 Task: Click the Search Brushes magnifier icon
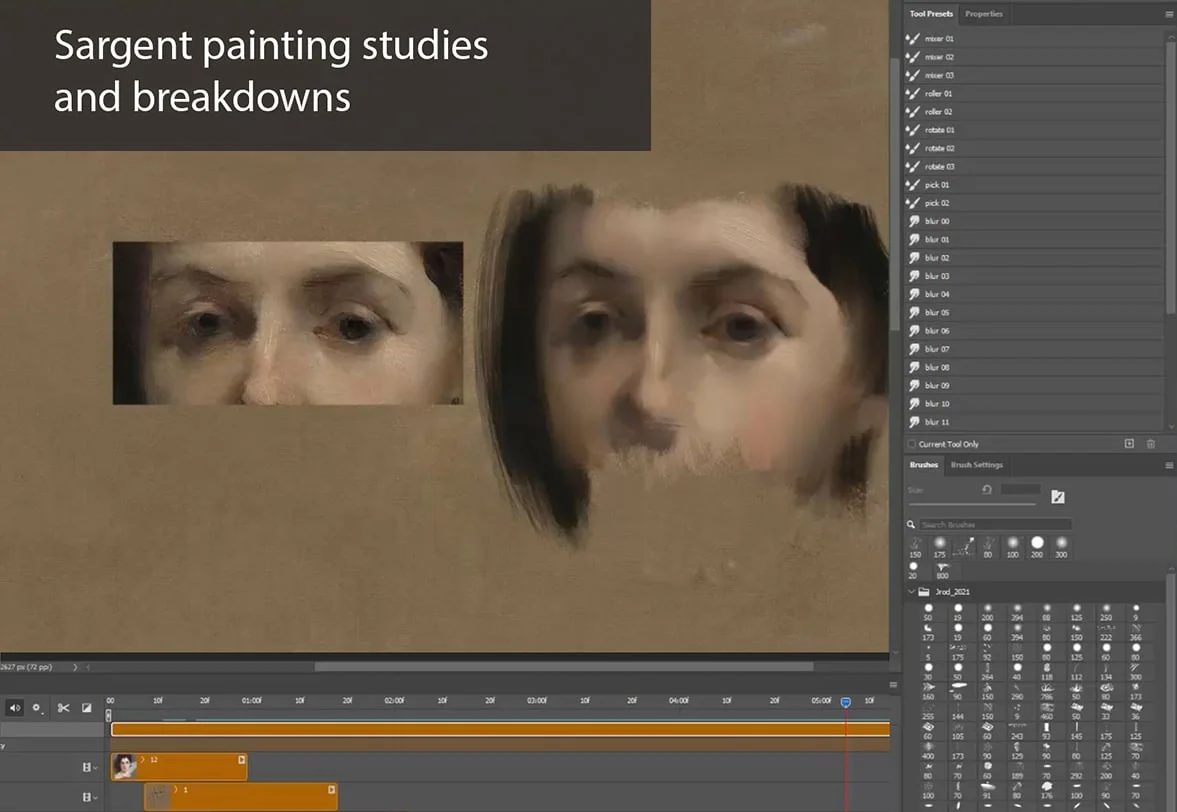click(x=911, y=524)
